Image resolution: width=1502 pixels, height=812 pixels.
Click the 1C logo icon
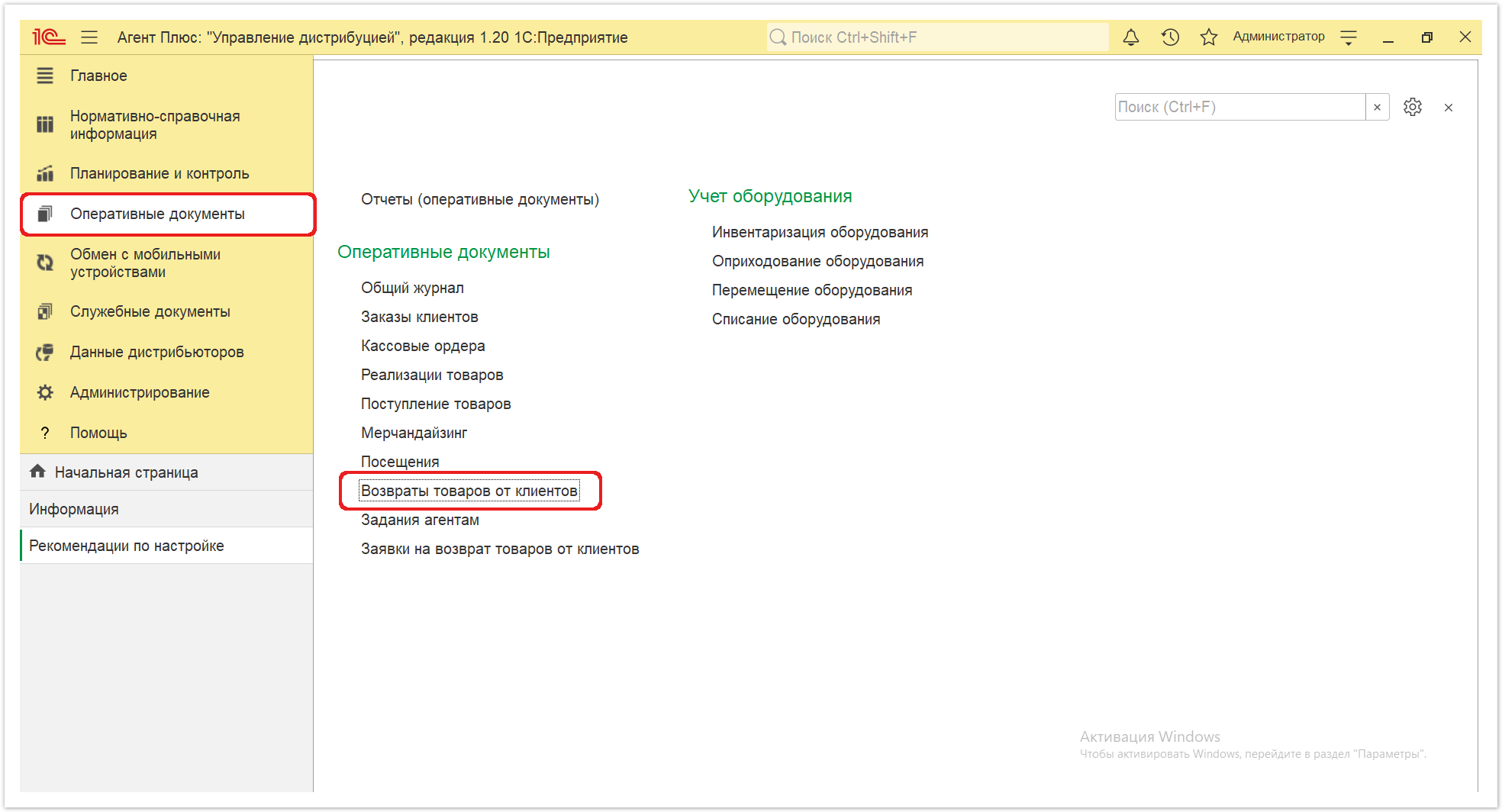coord(49,37)
